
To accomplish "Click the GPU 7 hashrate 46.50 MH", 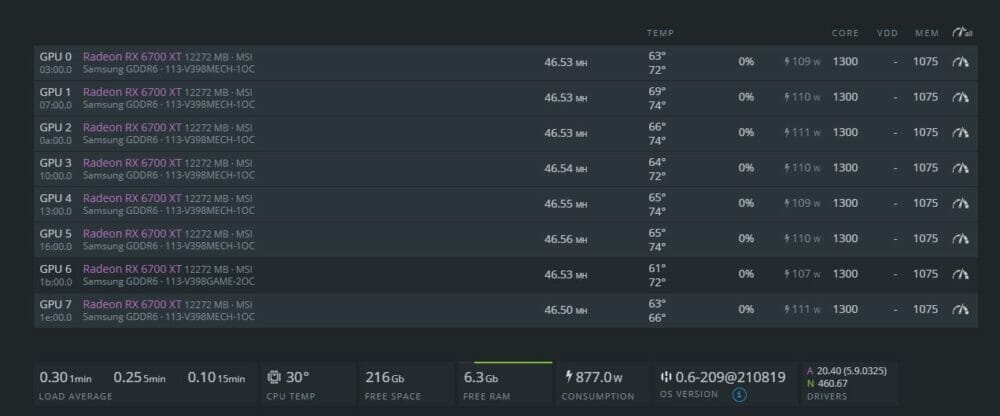I will pyautogui.click(x=565, y=309).
